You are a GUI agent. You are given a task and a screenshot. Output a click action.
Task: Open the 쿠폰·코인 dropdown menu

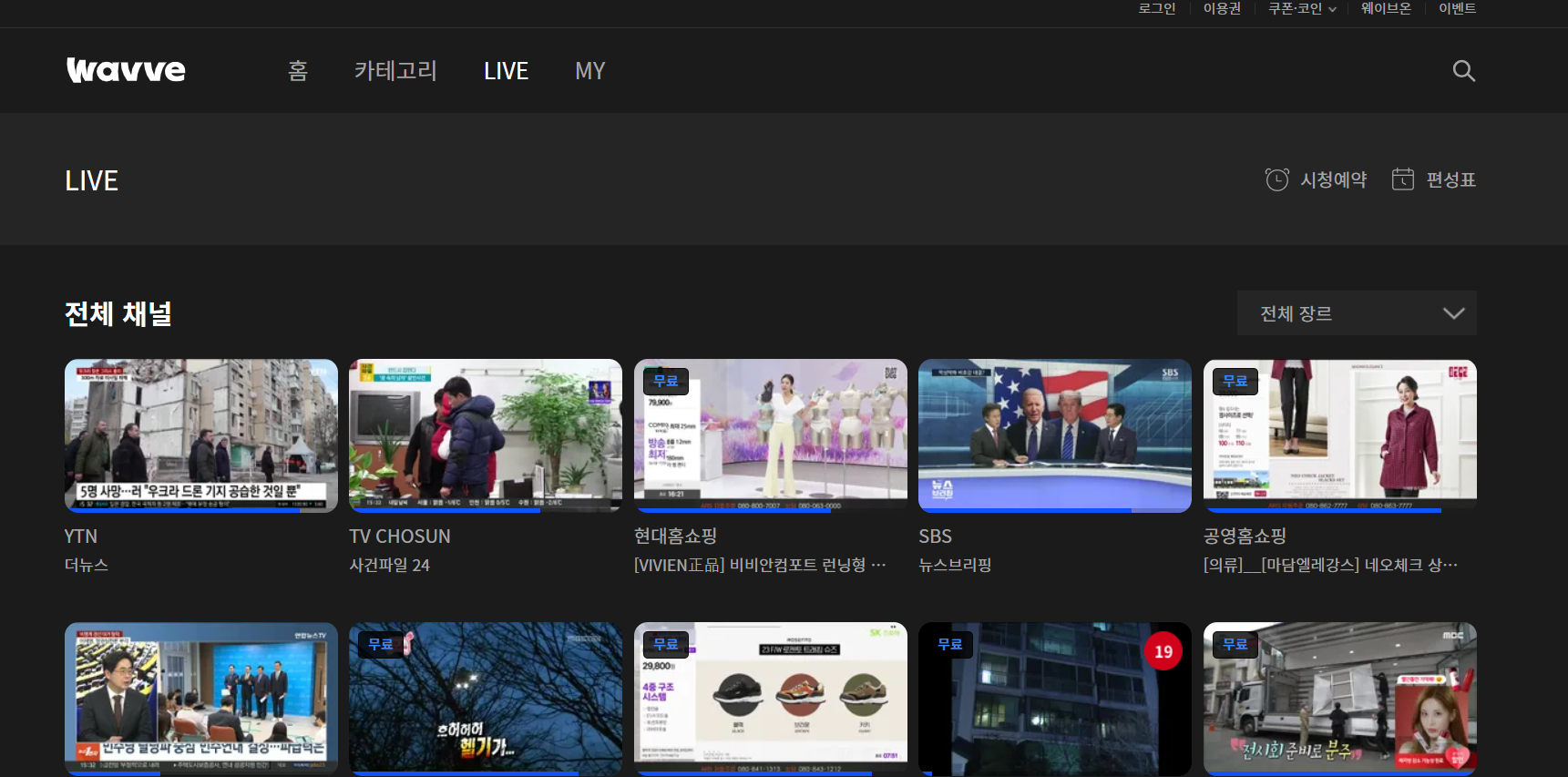[x=1302, y=9]
